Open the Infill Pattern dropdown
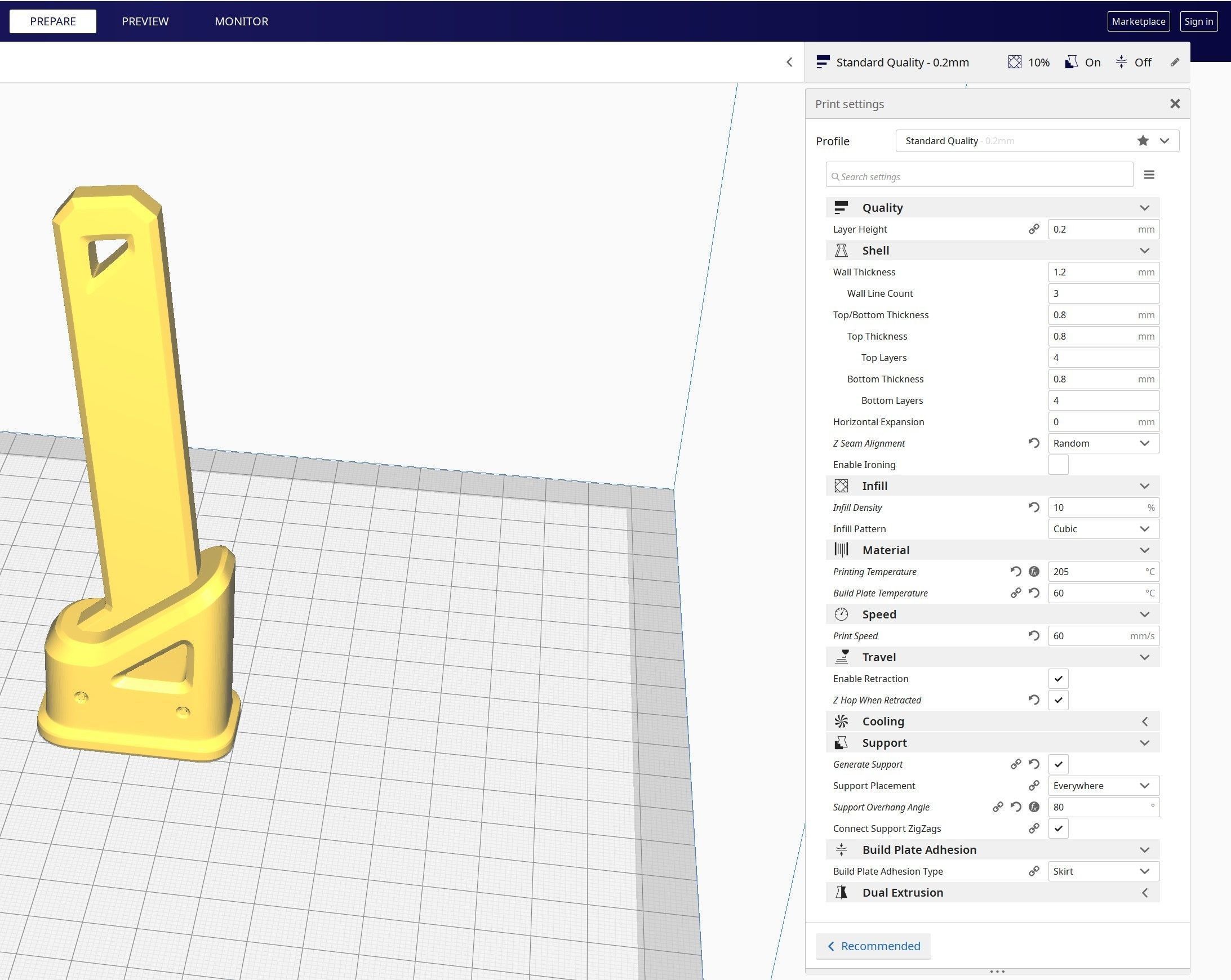 pyautogui.click(x=1103, y=528)
